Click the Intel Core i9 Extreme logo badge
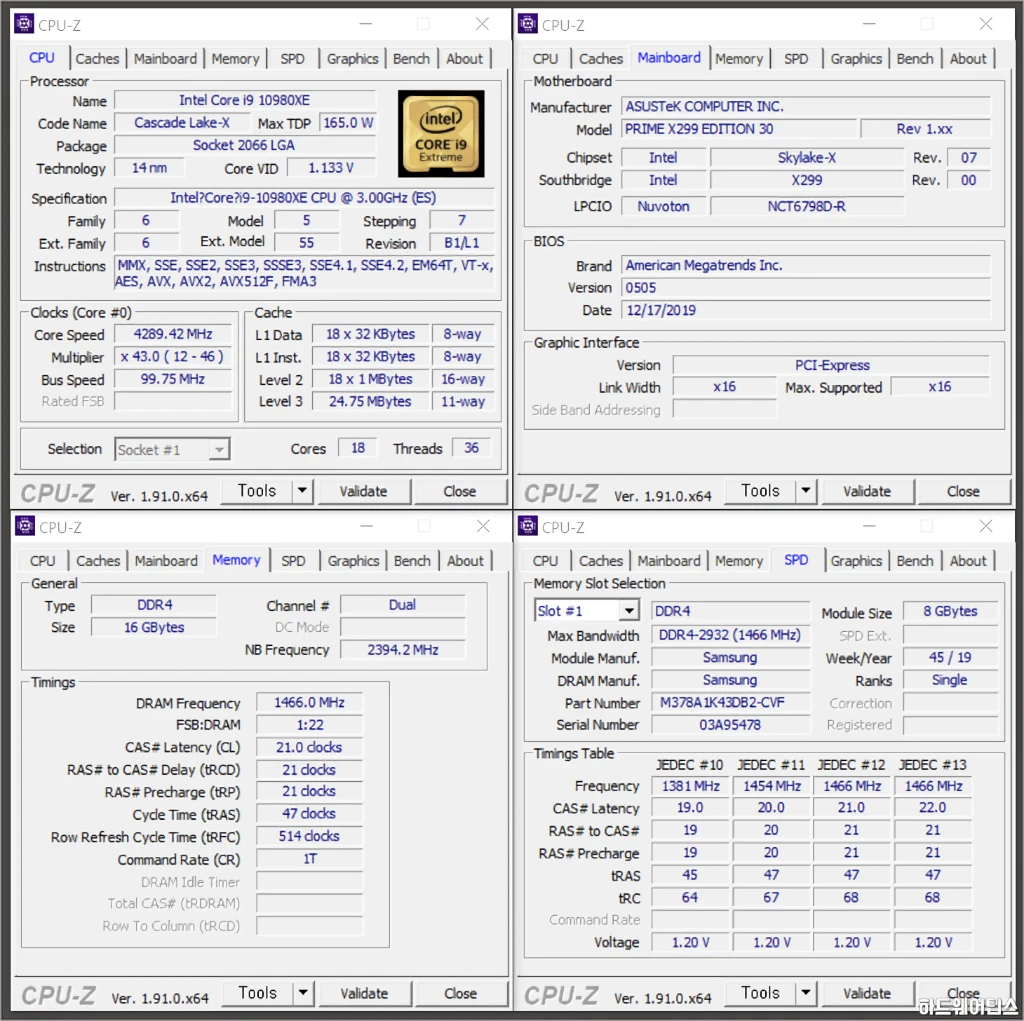 click(441, 134)
